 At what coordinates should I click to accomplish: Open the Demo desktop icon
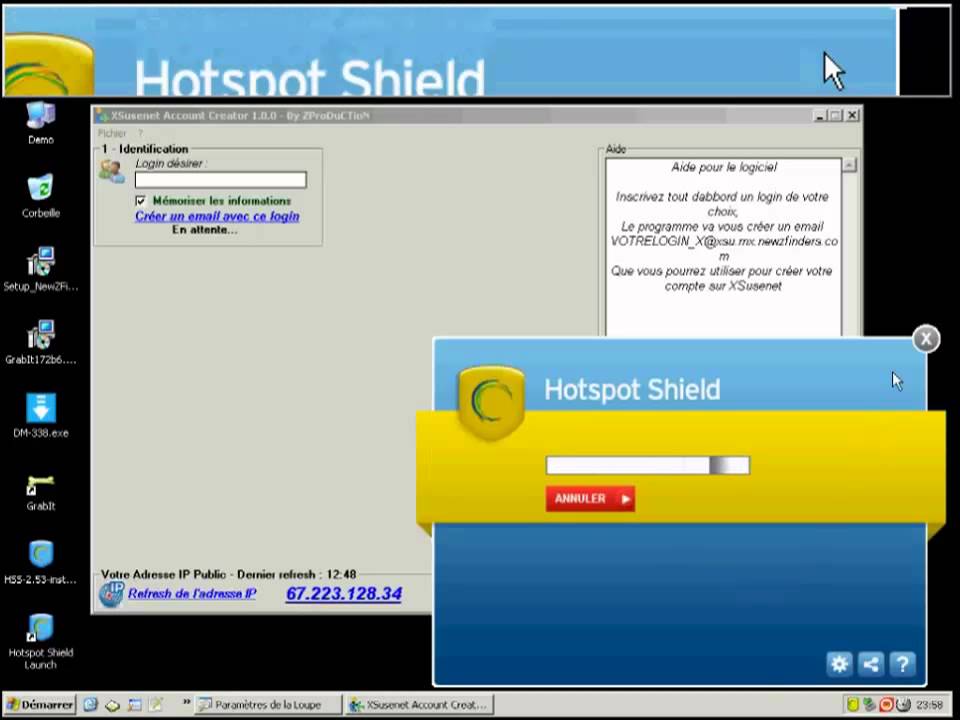(x=40, y=116)
